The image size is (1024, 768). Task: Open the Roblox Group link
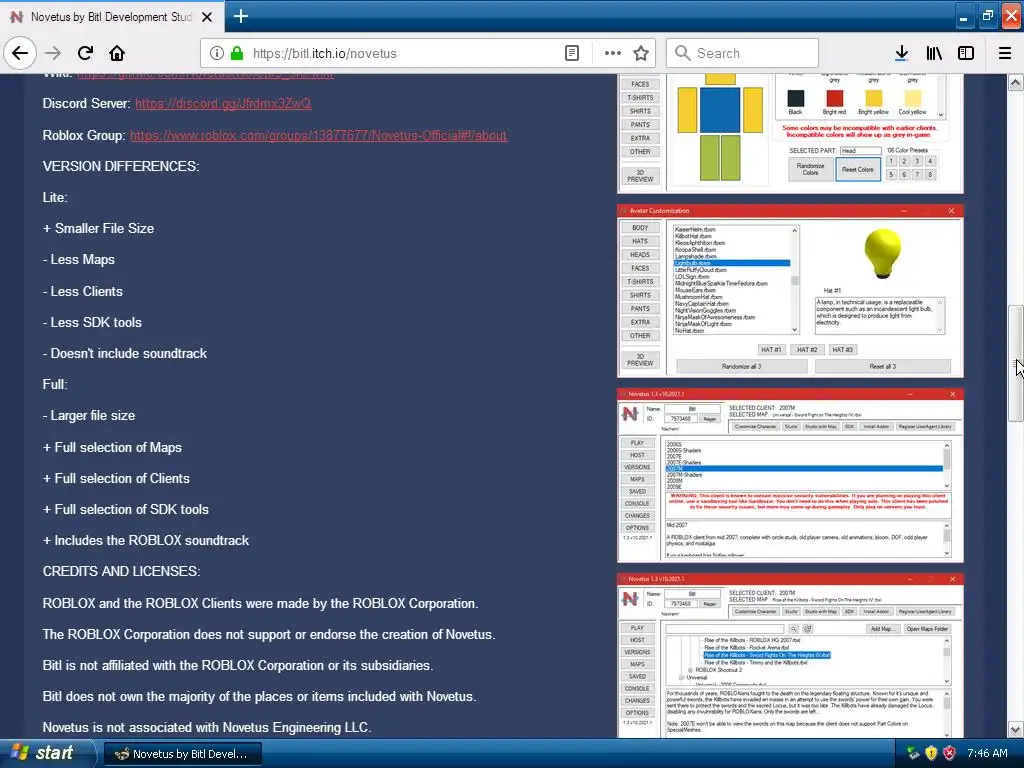pos(319,135)
